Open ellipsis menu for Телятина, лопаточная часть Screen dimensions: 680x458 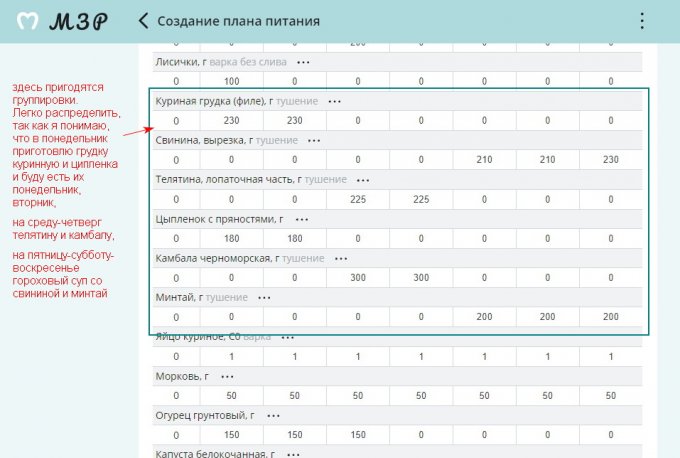[363, 180]
